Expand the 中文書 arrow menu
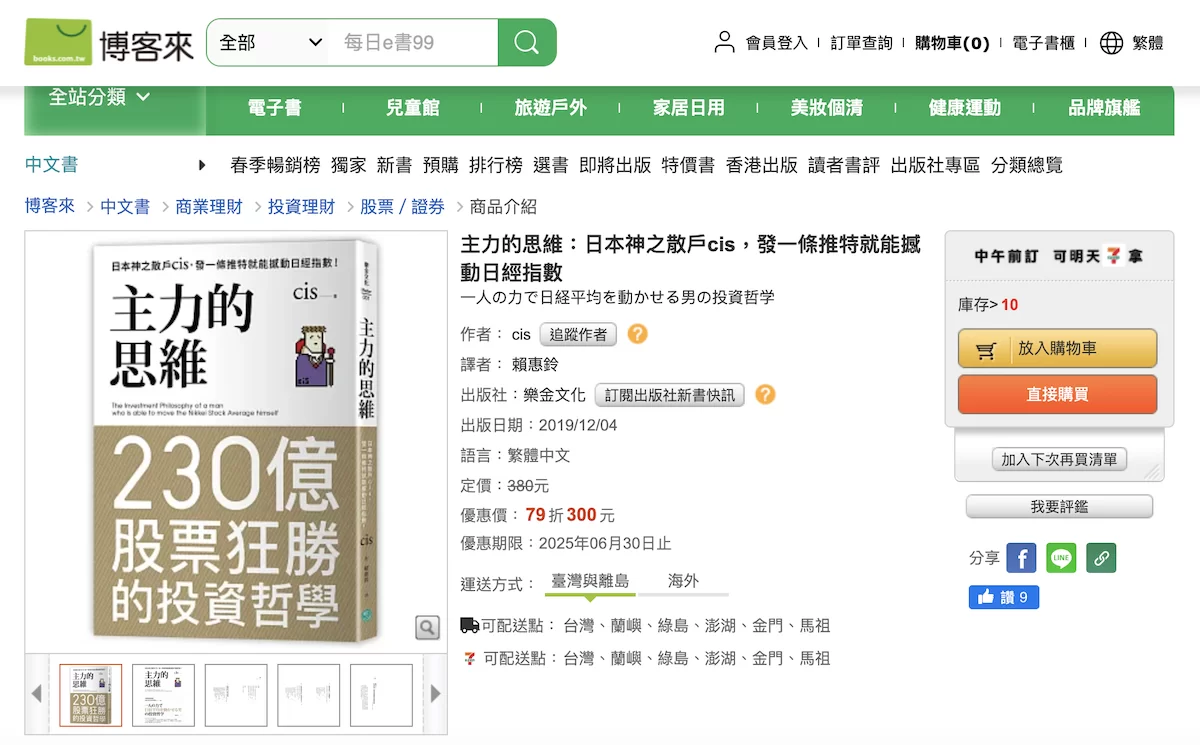The width and height of the screenshot is (1200, 745). [x=202, y=165]
